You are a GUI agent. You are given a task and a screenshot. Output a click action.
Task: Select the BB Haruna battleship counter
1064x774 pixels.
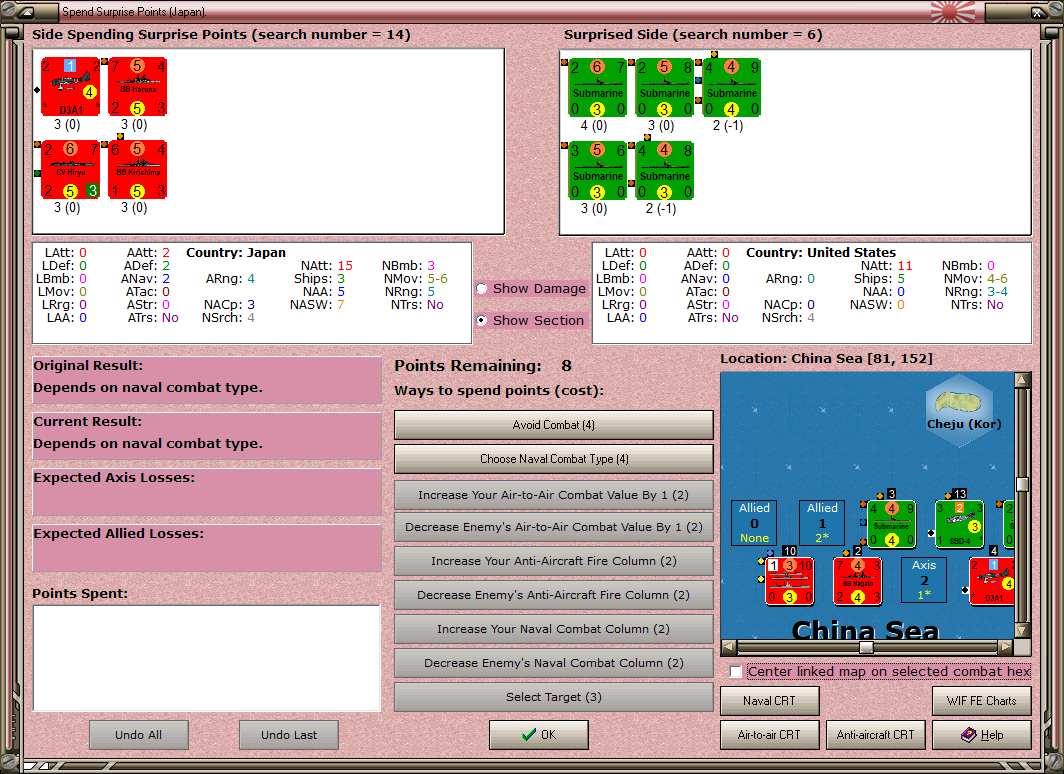click(x=138, y=87)
